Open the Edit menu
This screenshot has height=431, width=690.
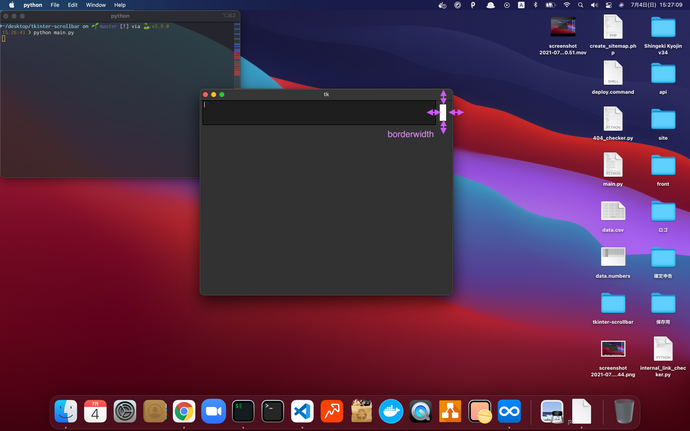[73, 5]
